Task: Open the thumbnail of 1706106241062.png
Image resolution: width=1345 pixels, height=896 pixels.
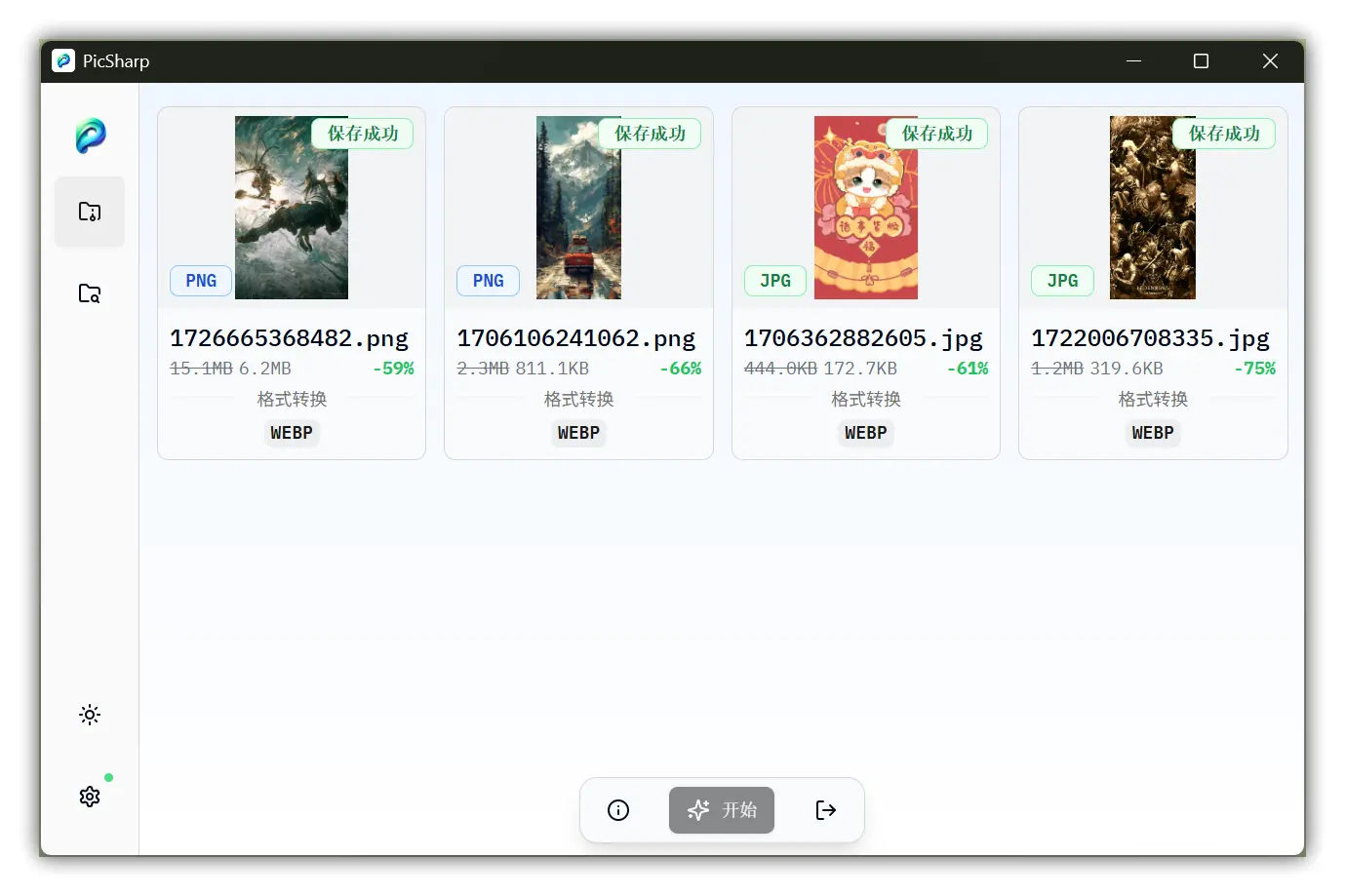Action: [x=578, y=208]
